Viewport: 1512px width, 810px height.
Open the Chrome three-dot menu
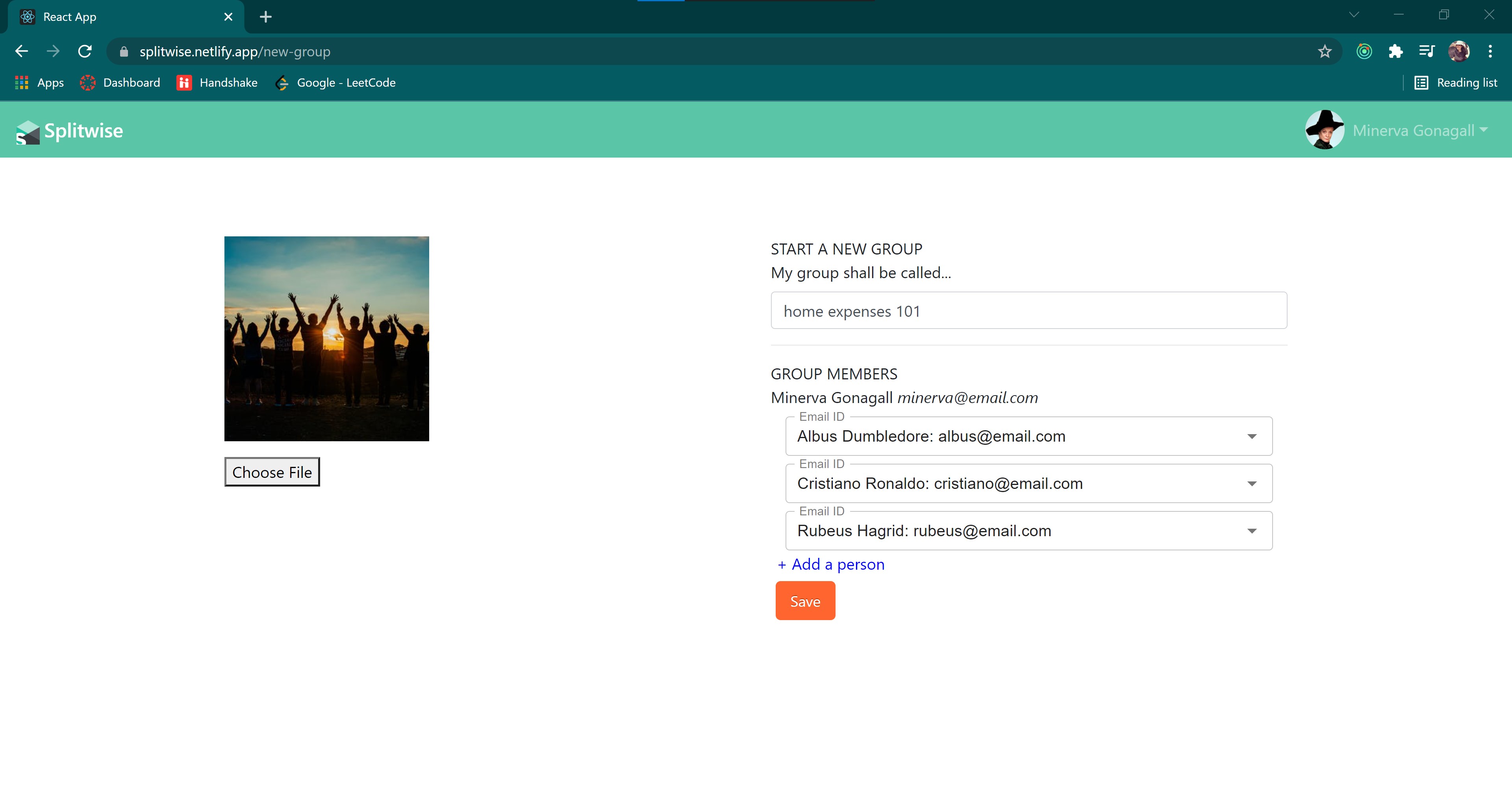1490,52
